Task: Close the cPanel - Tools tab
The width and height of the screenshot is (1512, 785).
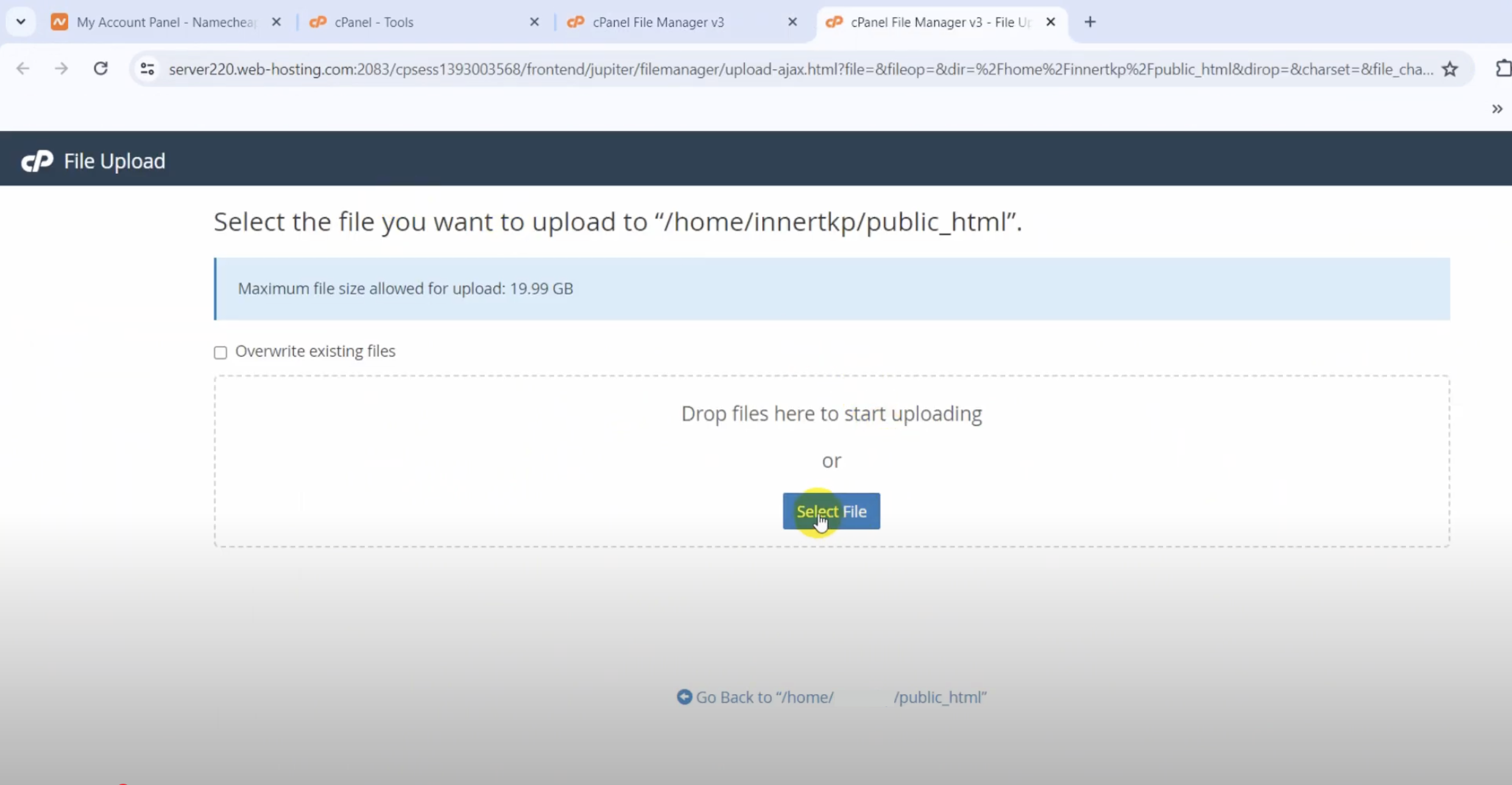Action: [x=534, y=22]
